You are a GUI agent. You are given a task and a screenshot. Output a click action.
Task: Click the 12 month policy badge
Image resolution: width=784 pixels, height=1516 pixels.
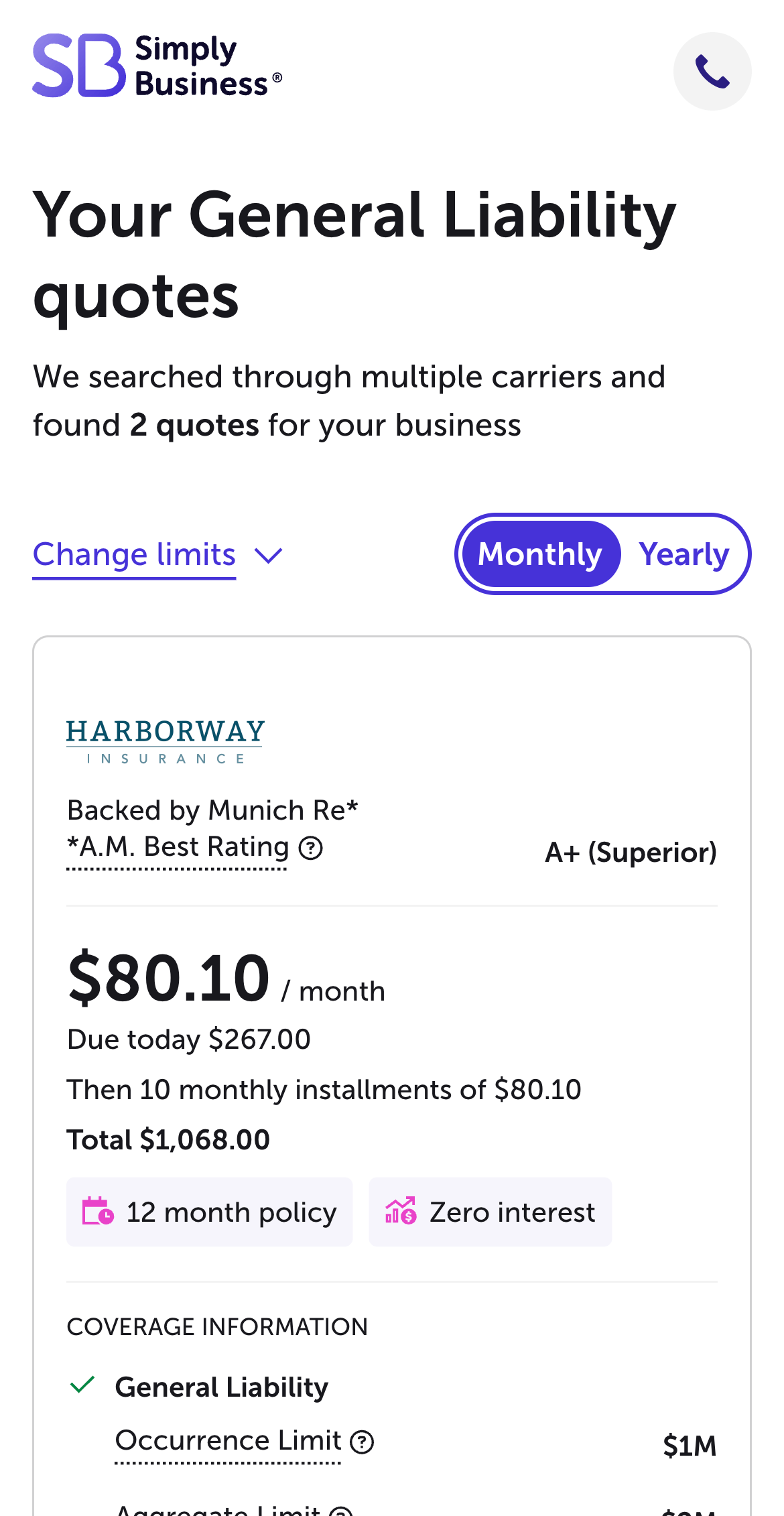click(x=210, y=1212)
